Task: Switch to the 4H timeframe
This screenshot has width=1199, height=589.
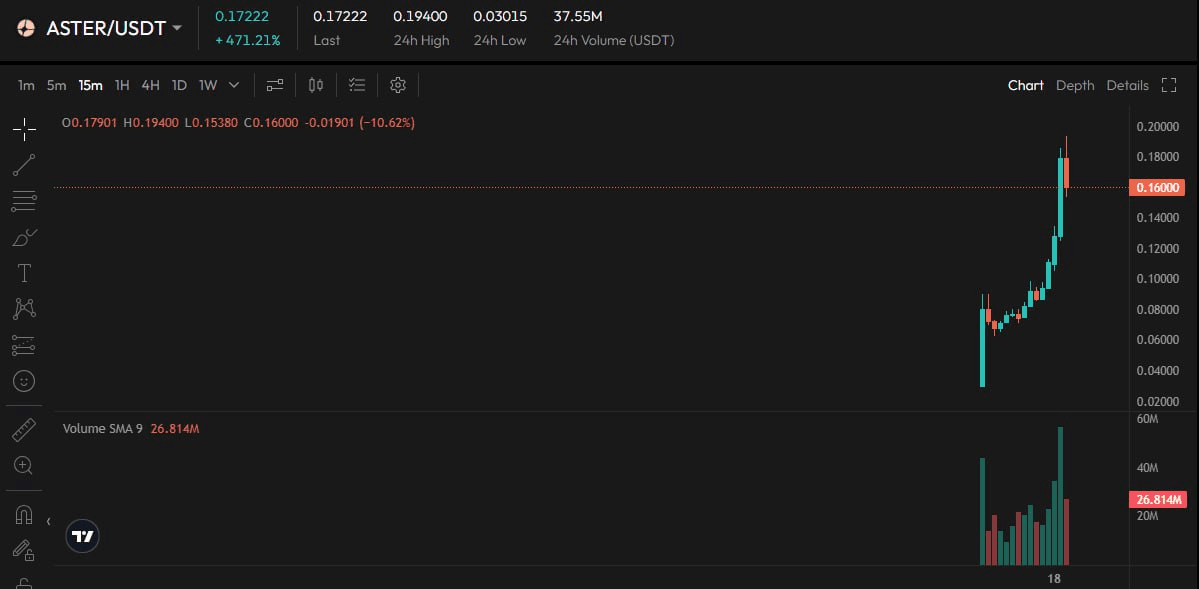Action: tap(151, 85)
